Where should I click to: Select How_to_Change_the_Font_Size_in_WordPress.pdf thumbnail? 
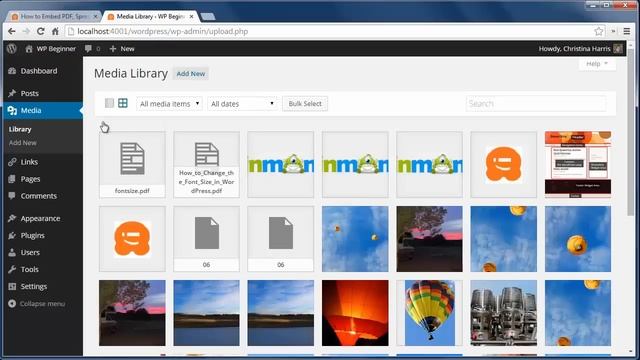point(207,164)
